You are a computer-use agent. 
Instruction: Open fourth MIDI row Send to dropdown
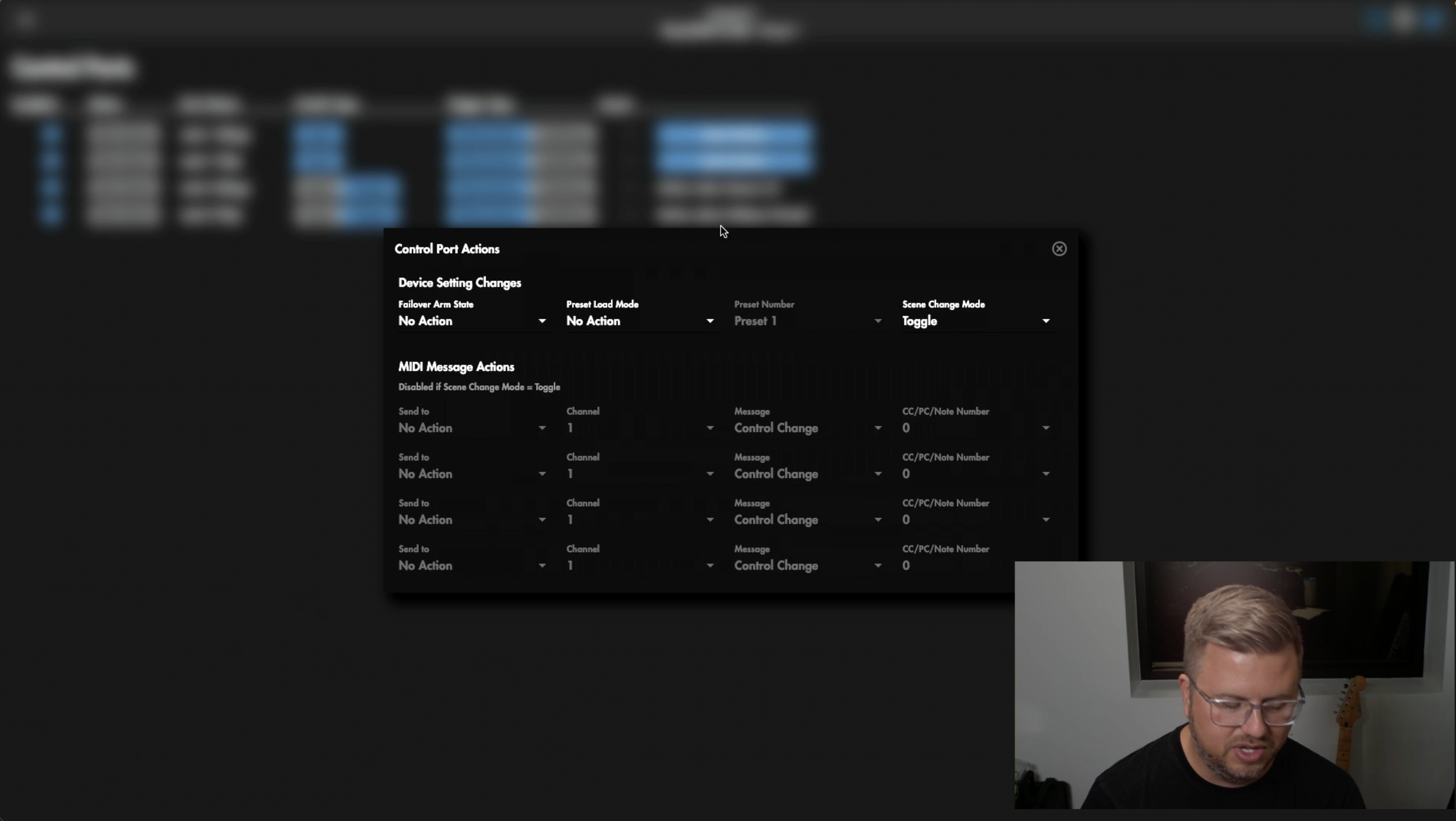point(472,565)
